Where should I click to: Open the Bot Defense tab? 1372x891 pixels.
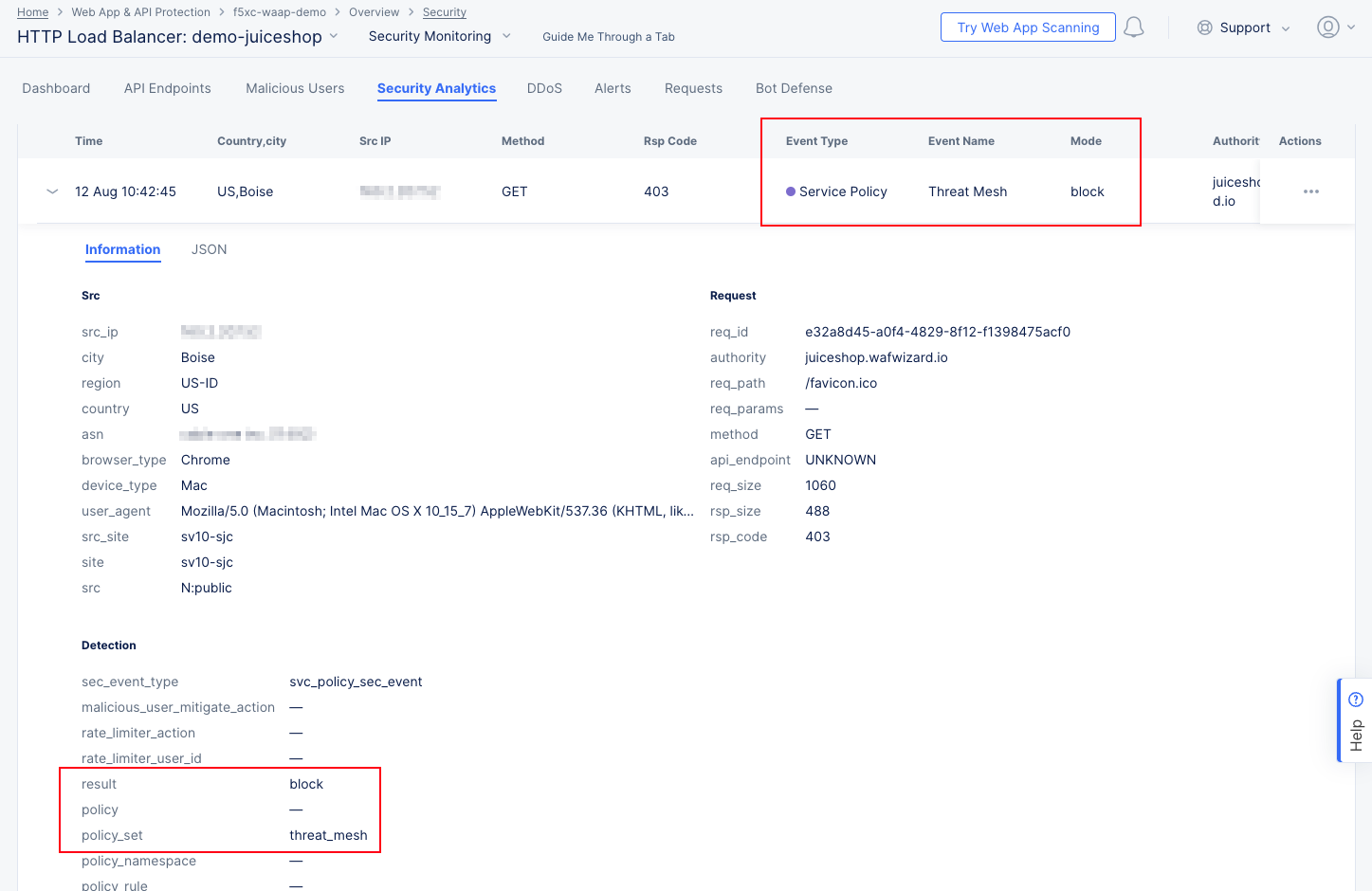tap(794, 87)
